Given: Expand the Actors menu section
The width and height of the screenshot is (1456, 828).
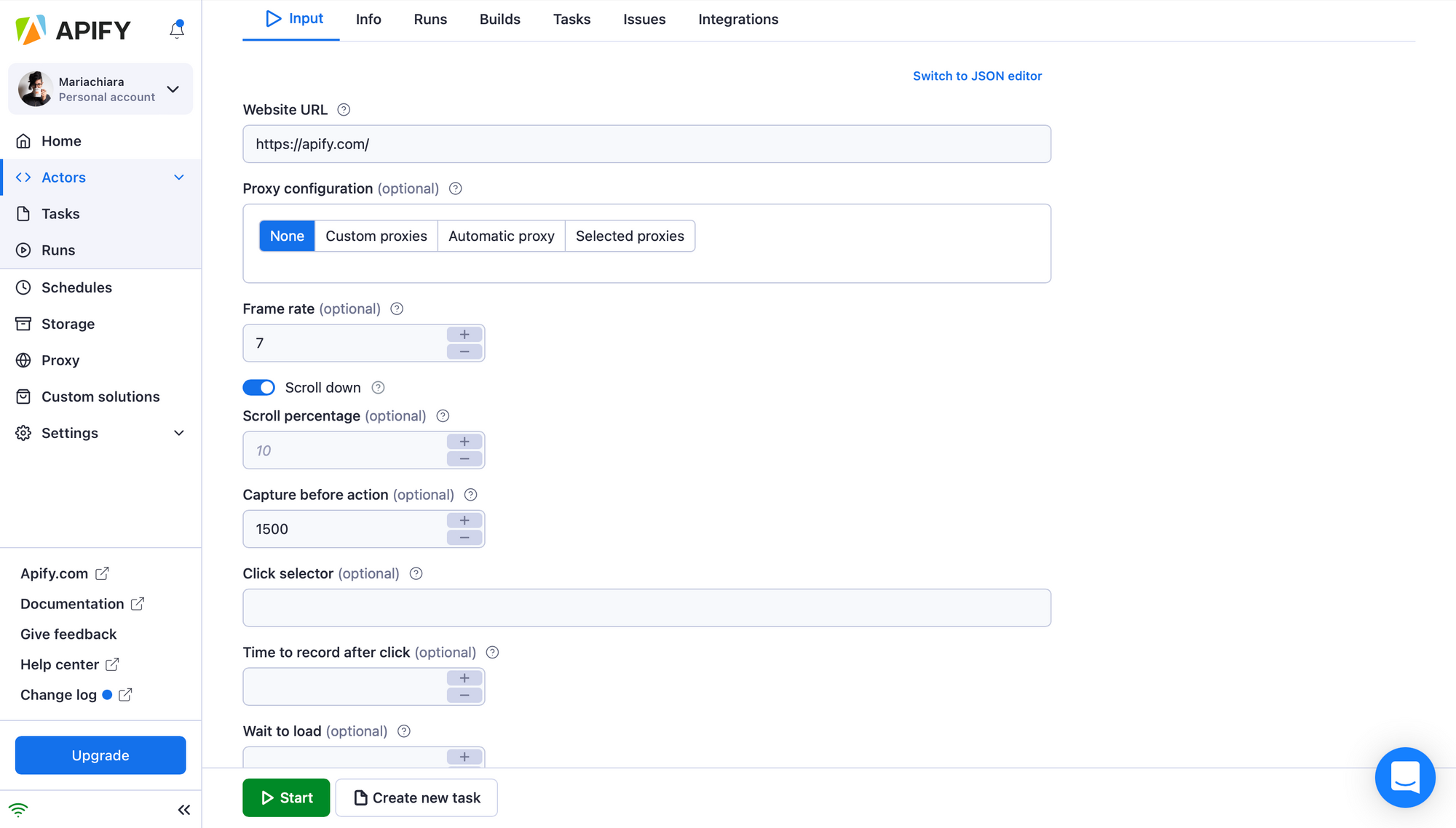Looking at the screenshot, I should click(x=179, y=177).
